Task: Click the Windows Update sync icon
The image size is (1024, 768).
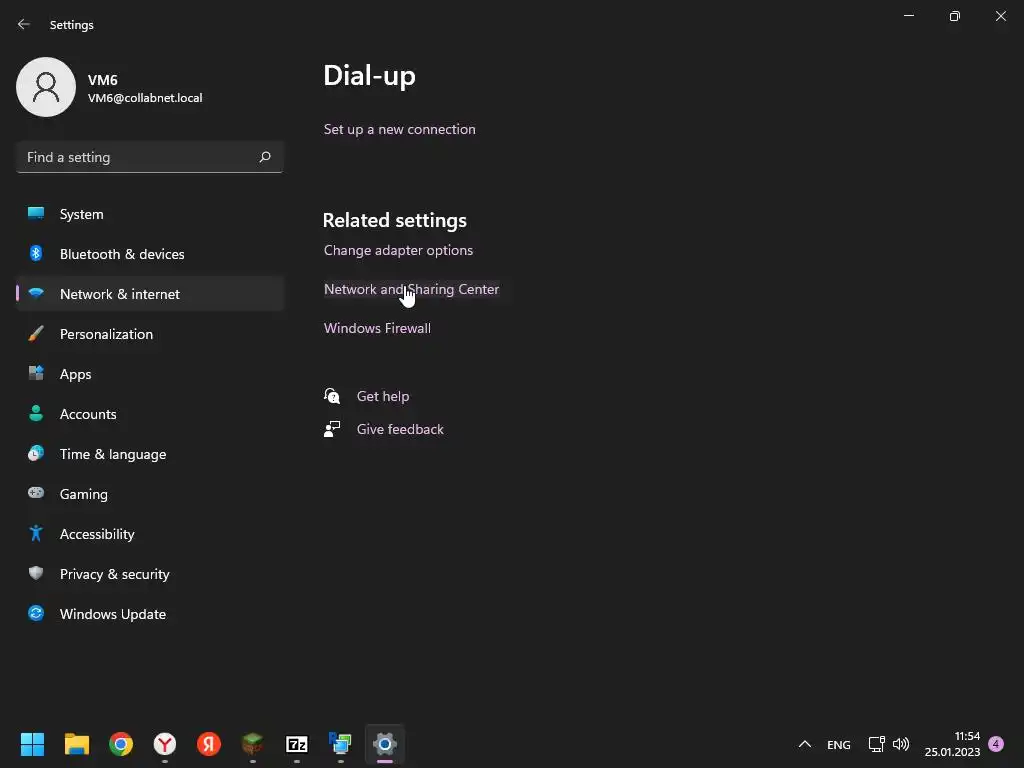Action: 36,613
